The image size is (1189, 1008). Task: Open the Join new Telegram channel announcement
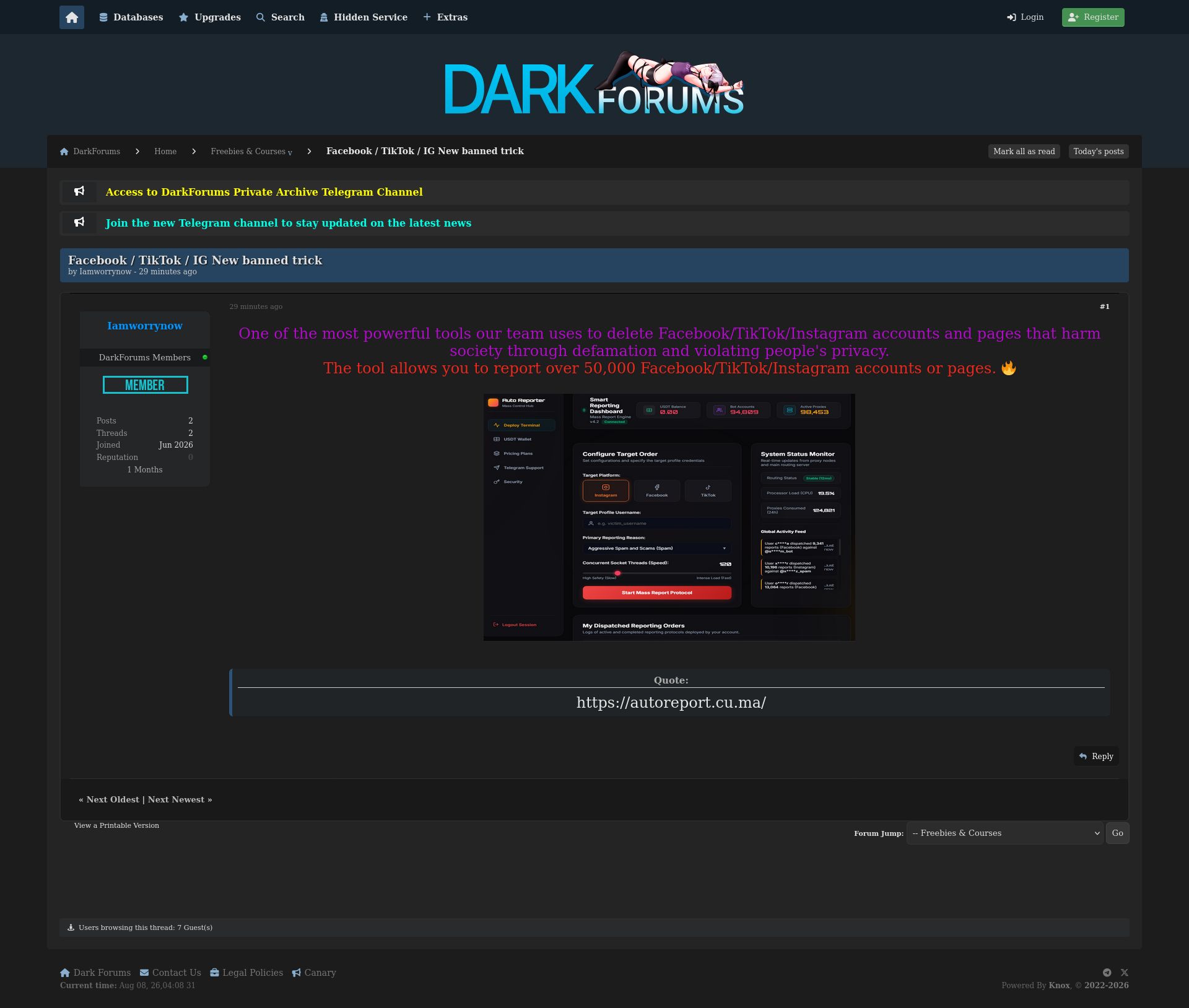[289, 223]
